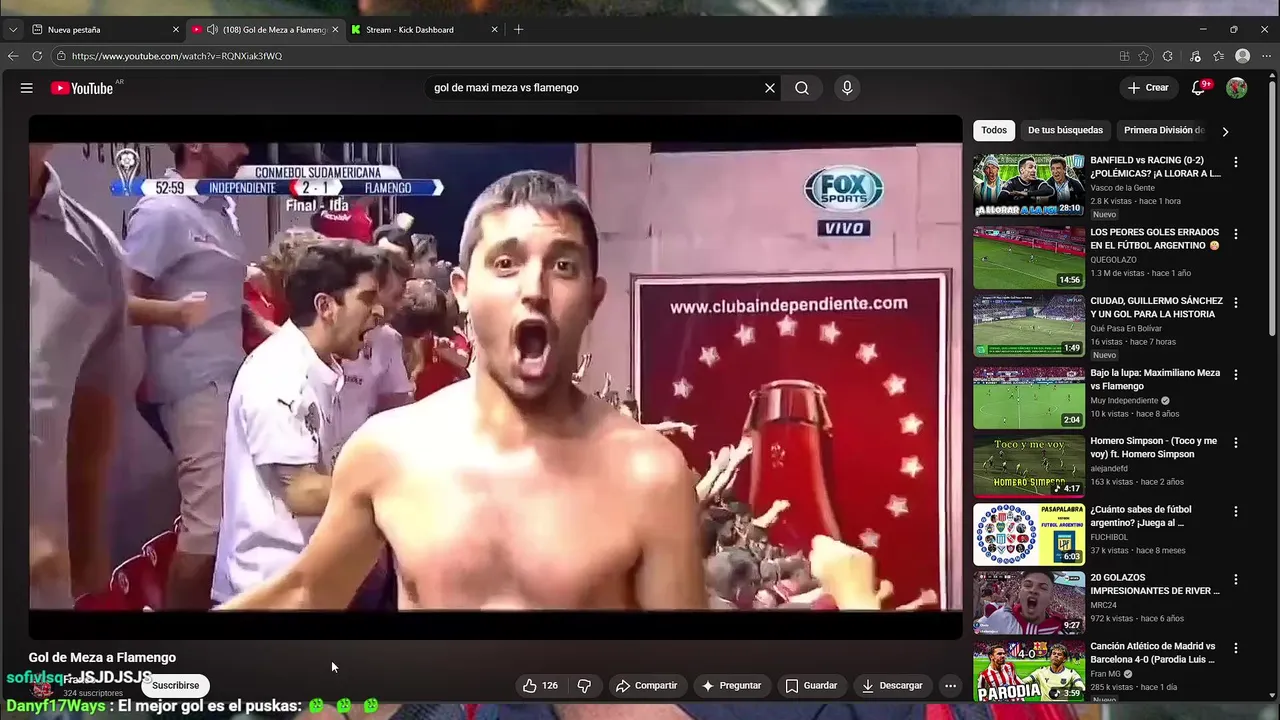The height and width of the screenshot is (720, 1280).
Task: Open the browser profile icon
Action: [1243, 56]
